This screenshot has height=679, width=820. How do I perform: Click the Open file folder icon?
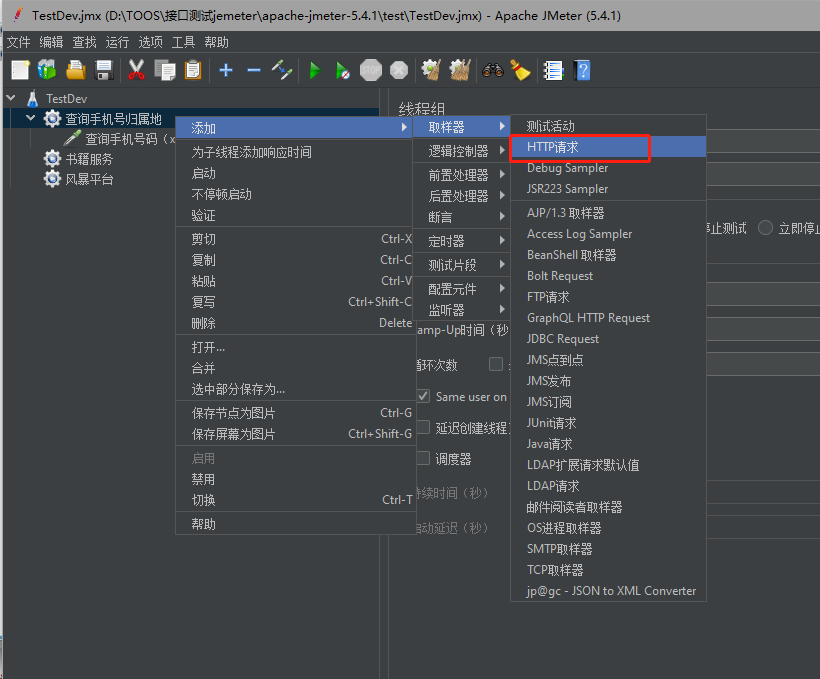coord(76,70)
